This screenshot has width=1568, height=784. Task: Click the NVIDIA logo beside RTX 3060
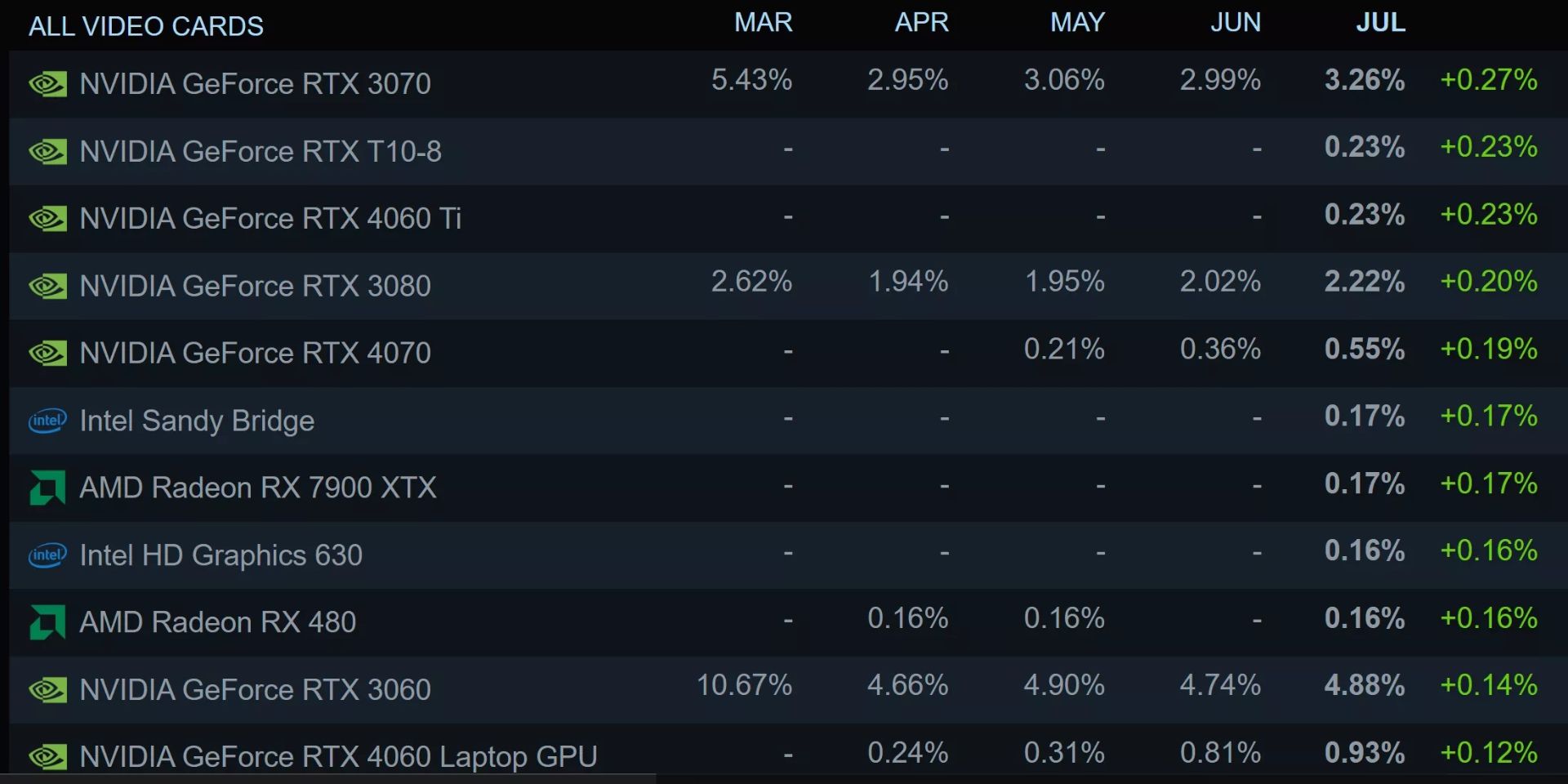pyautogui.click(x=47, y=690)
